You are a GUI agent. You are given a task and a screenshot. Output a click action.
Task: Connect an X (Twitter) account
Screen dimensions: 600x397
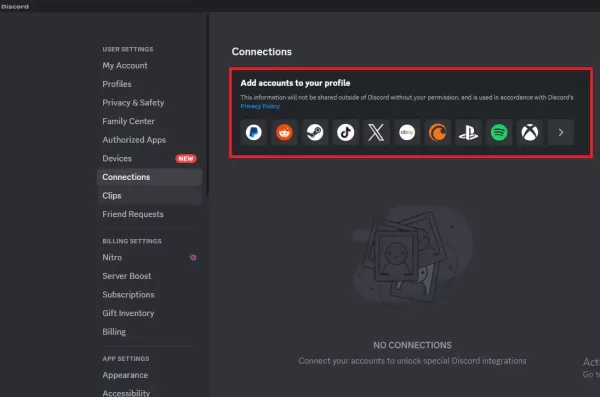(x=376, y=132)
